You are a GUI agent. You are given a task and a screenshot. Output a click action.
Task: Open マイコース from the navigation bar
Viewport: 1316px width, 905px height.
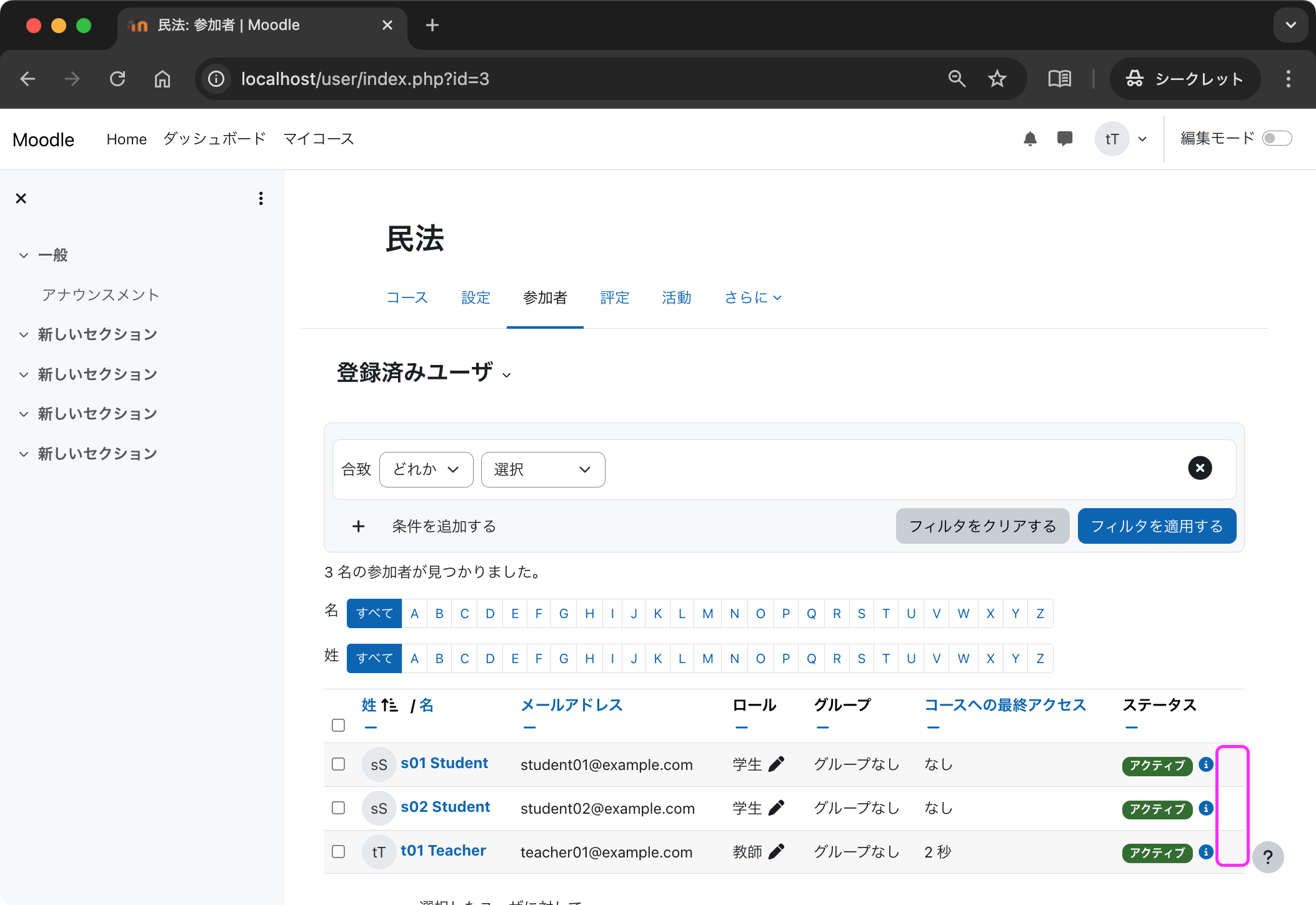[317, 139]
